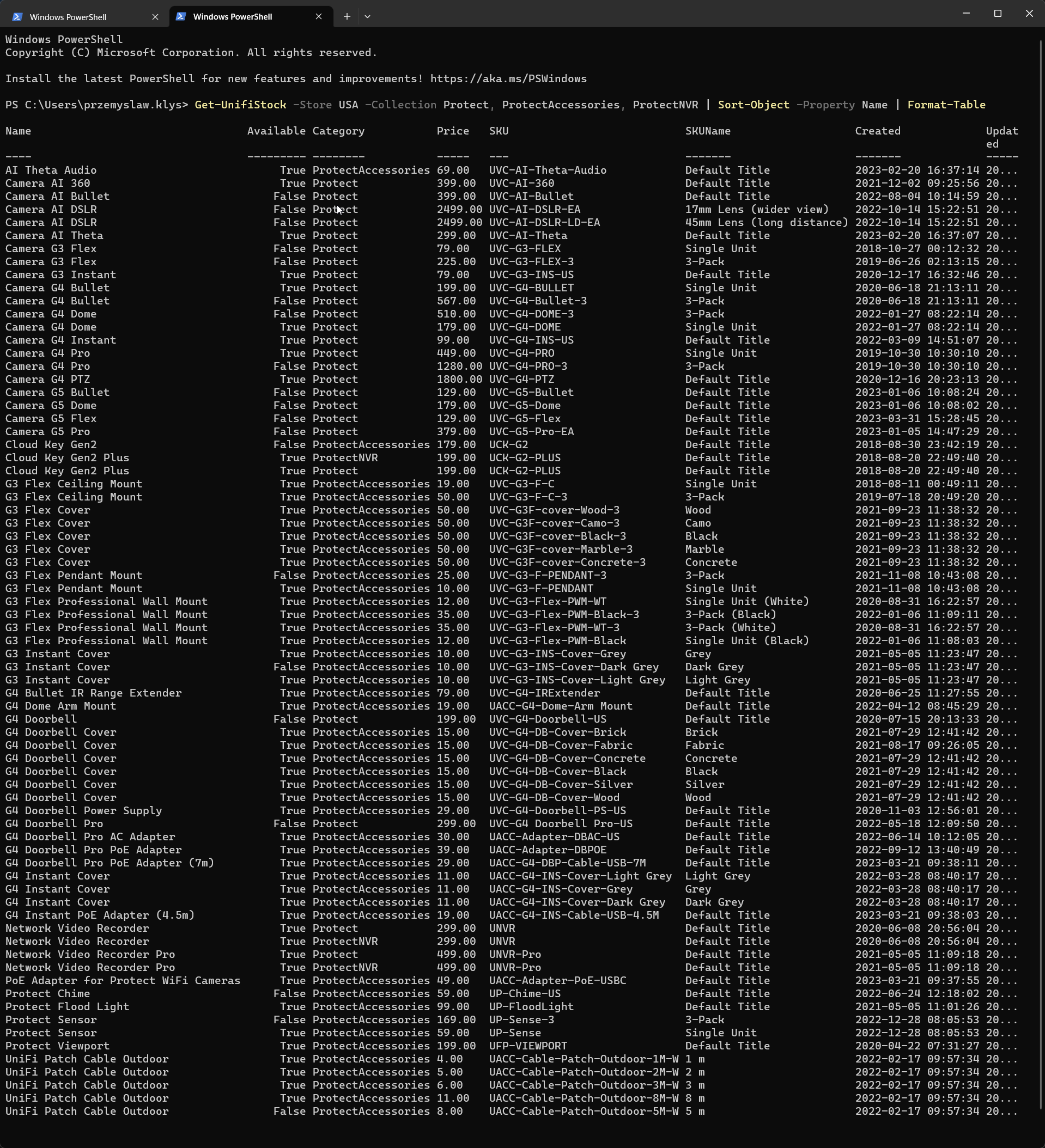The image size is (1045, 1148).
Task: Click the SKUName column header
Action: 707,131
